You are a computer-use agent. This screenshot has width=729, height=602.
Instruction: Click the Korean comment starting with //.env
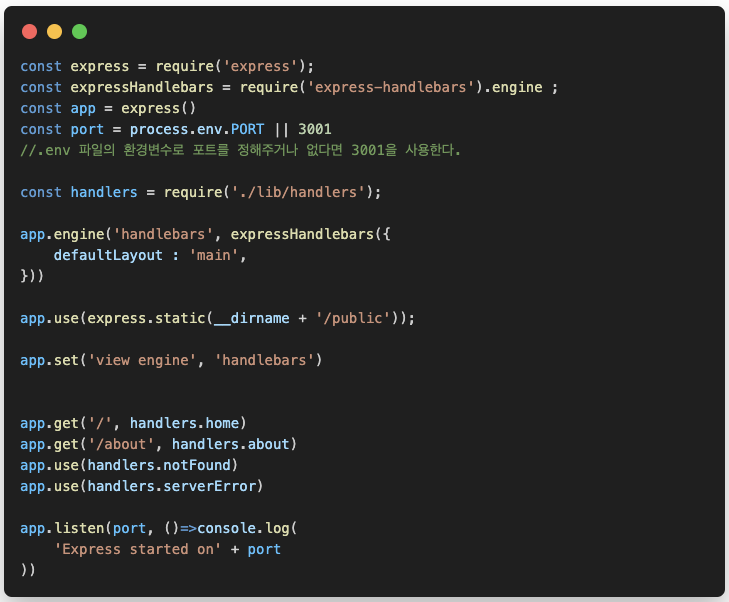(240, 150)
